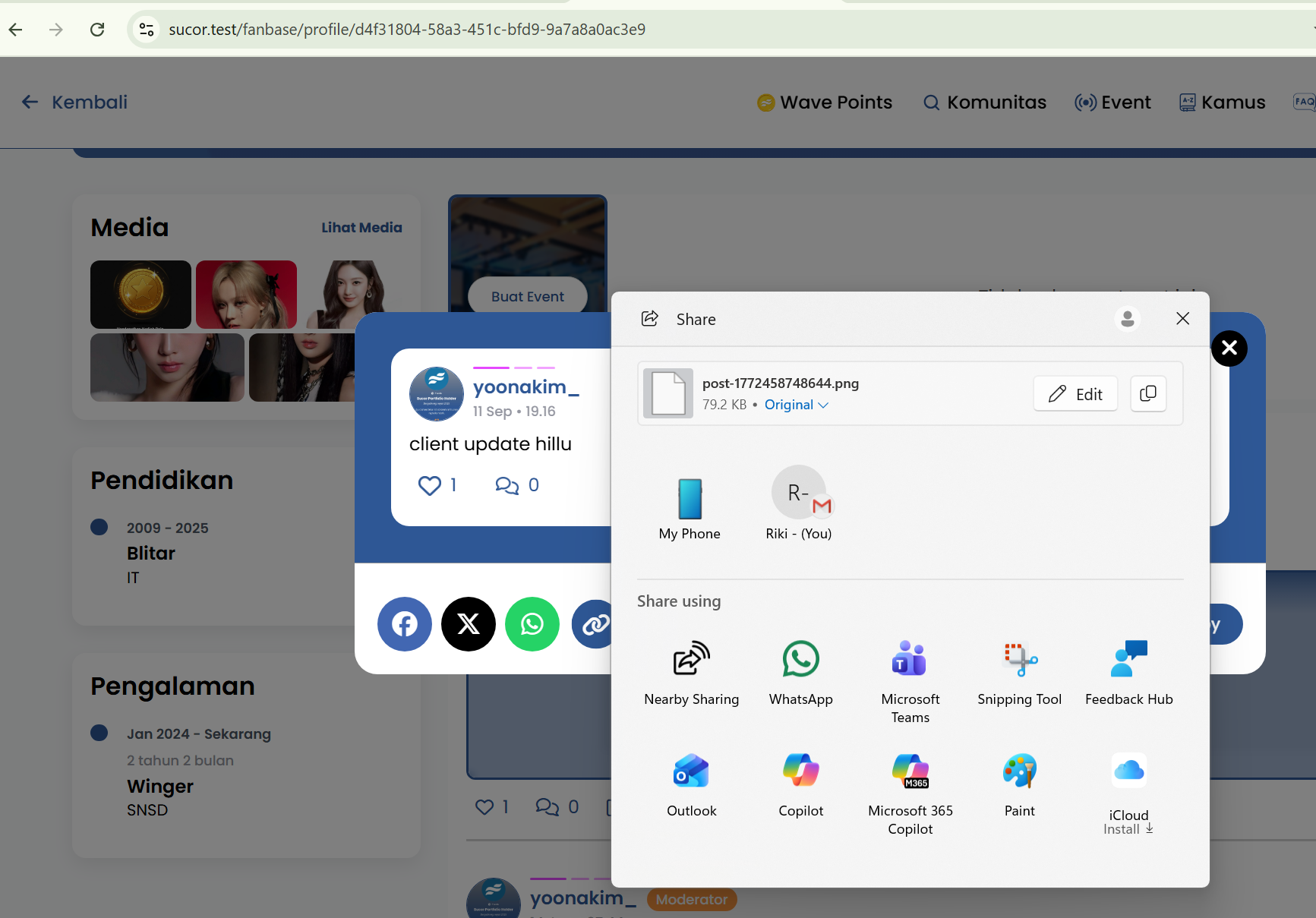Share the post via green WhatsApp button
Viewport: 1316px width, 918px height.
pyautogui.click(x=532, y=624)
